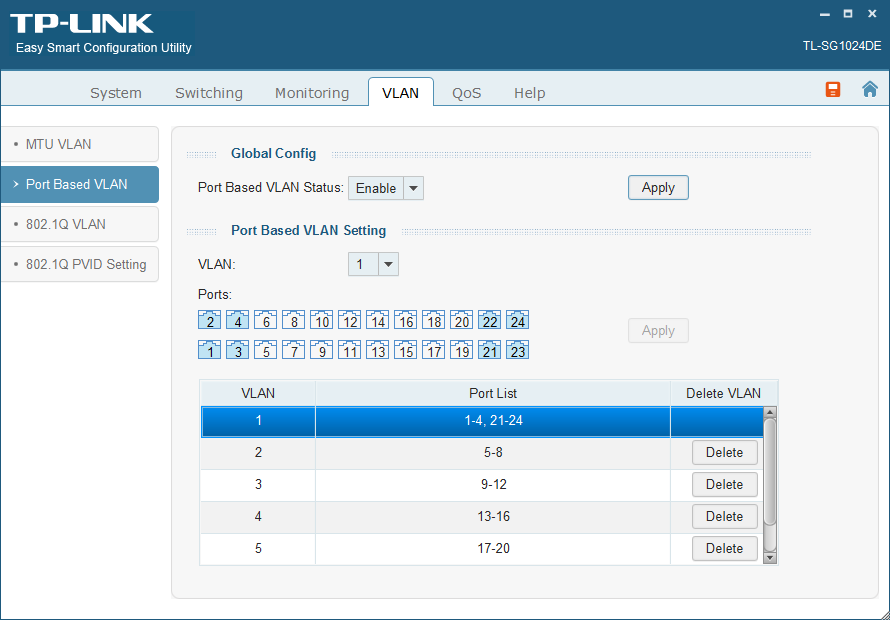This screenshot has width=890, height=620.
Task: Toggle port 4 icon
Action: coord(237,320)
